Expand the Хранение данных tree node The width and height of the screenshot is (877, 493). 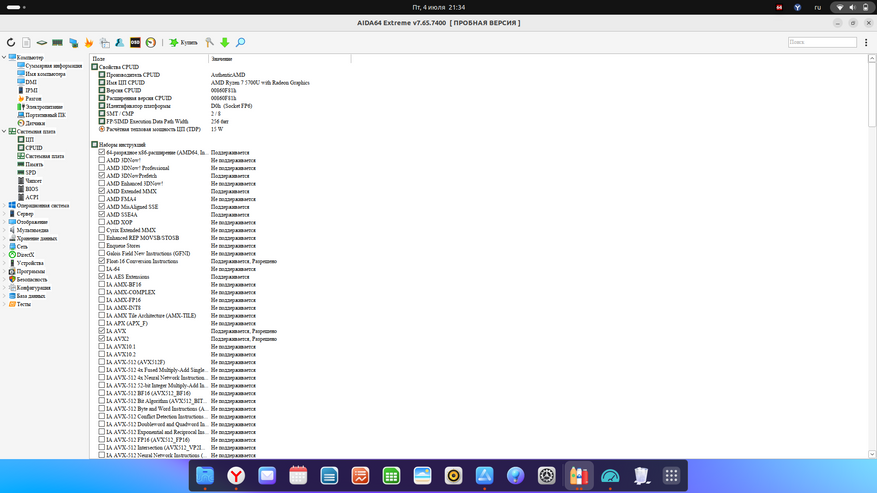pos(4,238)
